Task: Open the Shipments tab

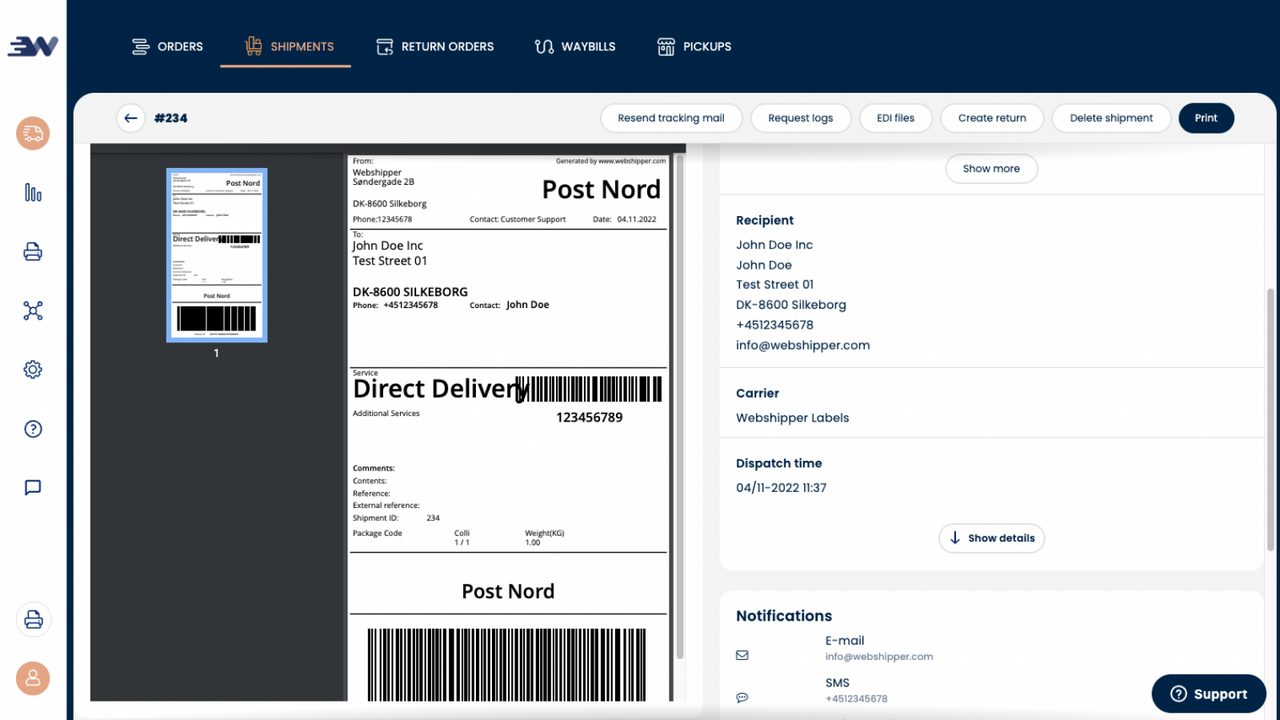Action: [289, 46]
